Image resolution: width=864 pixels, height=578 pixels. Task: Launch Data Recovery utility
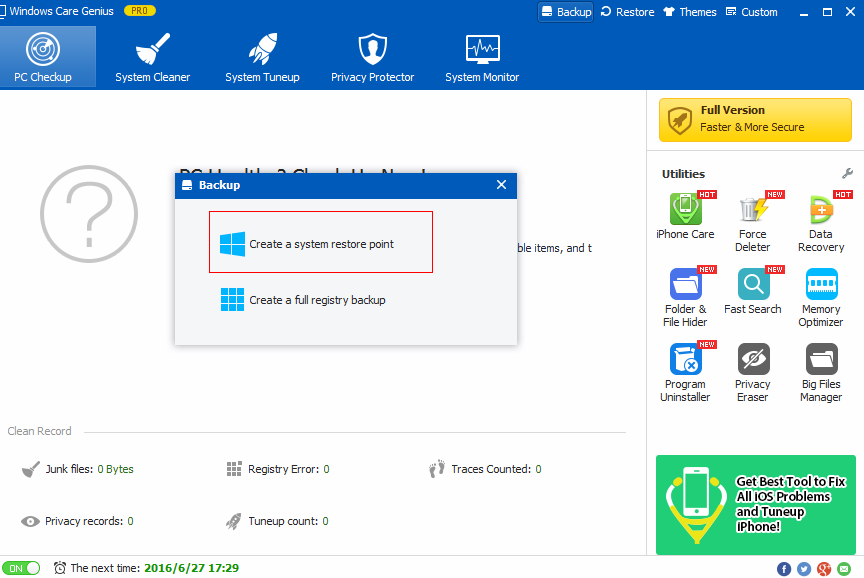(821, 222)
